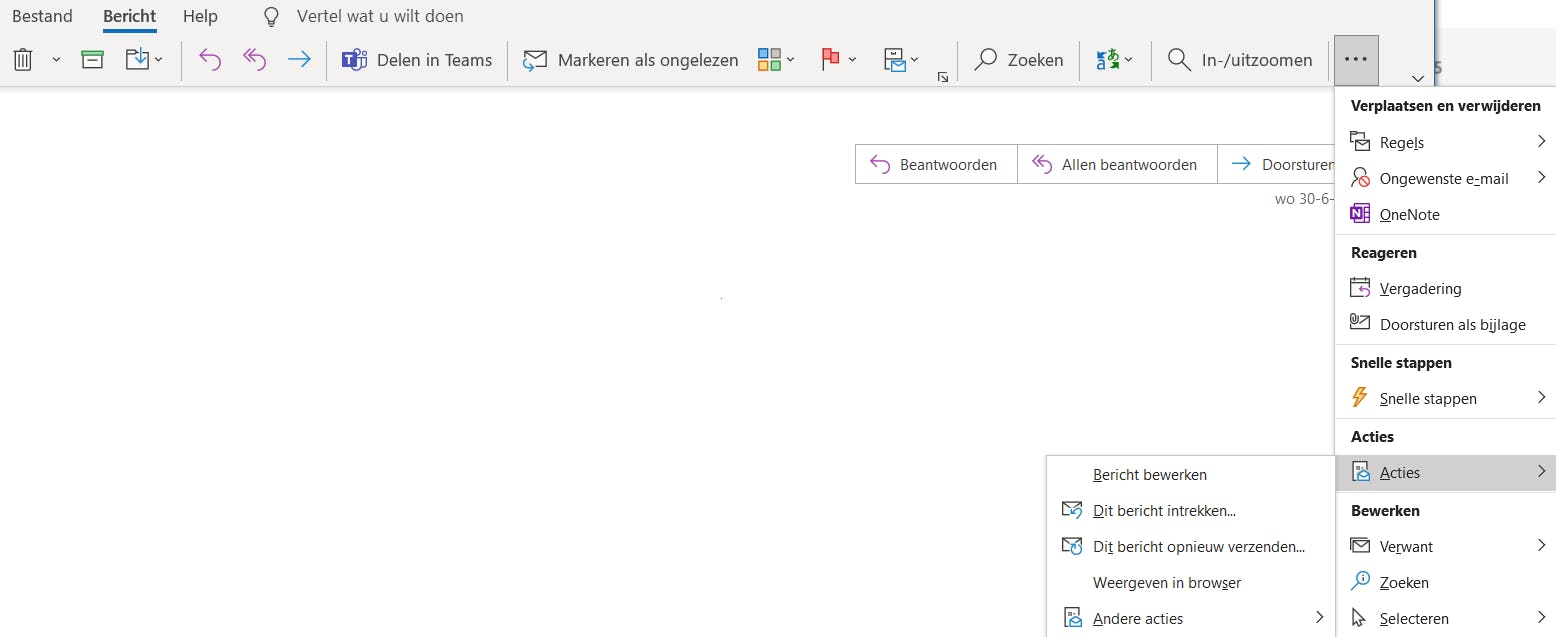Viewport: 1556px width, 637px height.
Task: Archive the message with the archive box icon
Action: click(92, 60)
